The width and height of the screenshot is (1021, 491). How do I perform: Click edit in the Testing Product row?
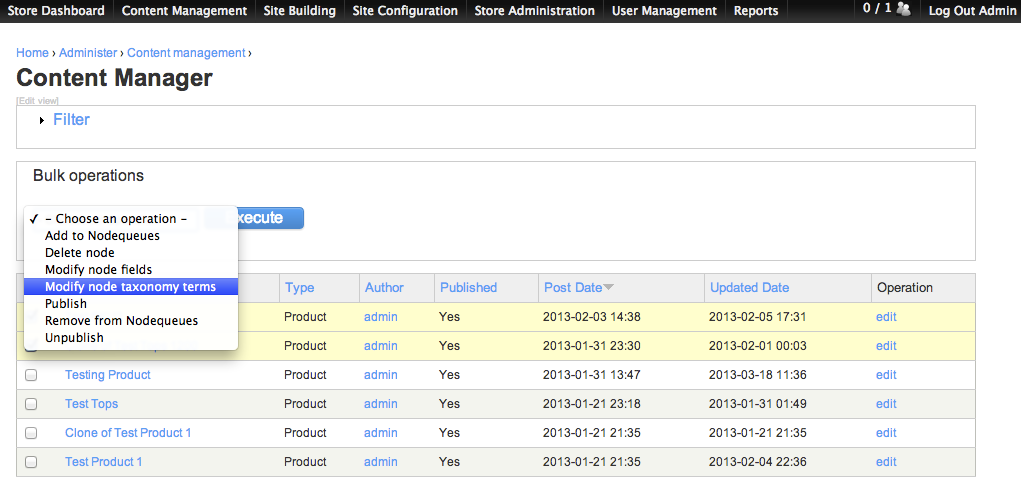886,375
